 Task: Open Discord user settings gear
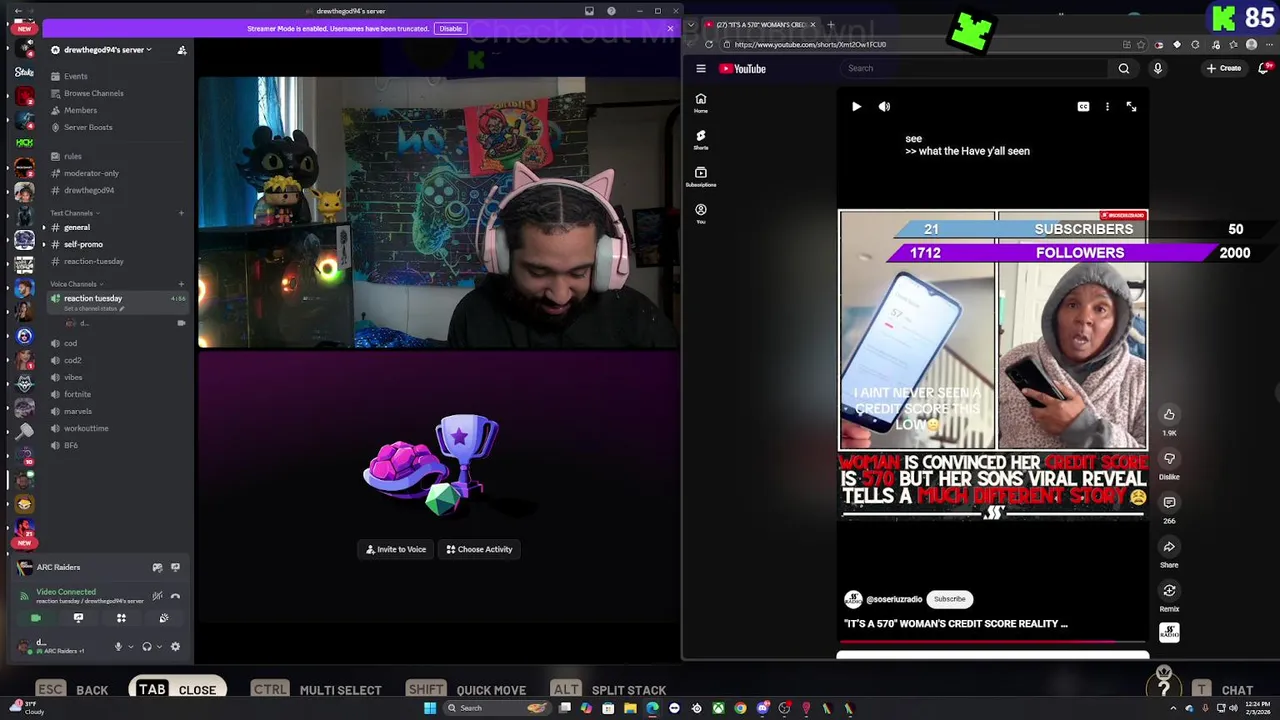coord(175,647)
